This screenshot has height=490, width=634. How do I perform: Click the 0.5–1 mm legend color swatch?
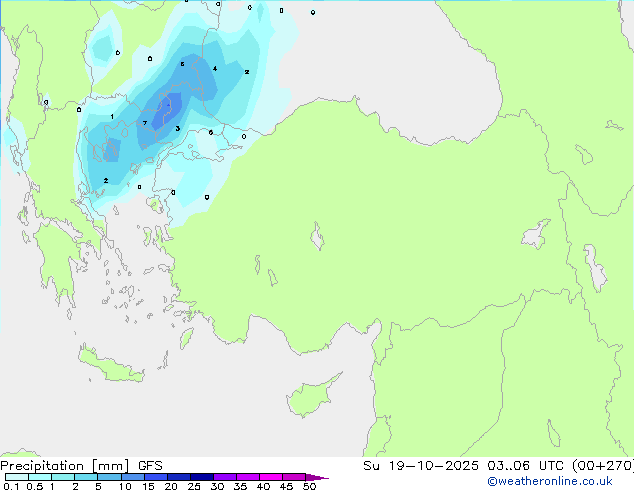(x=40, y=477)
